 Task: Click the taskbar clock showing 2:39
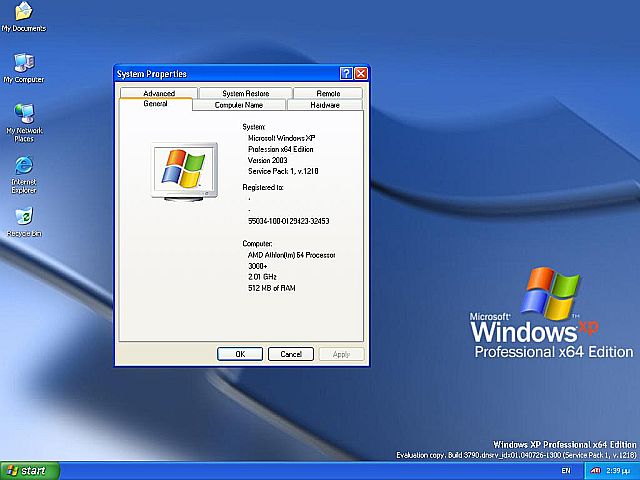tap(618, 471)
